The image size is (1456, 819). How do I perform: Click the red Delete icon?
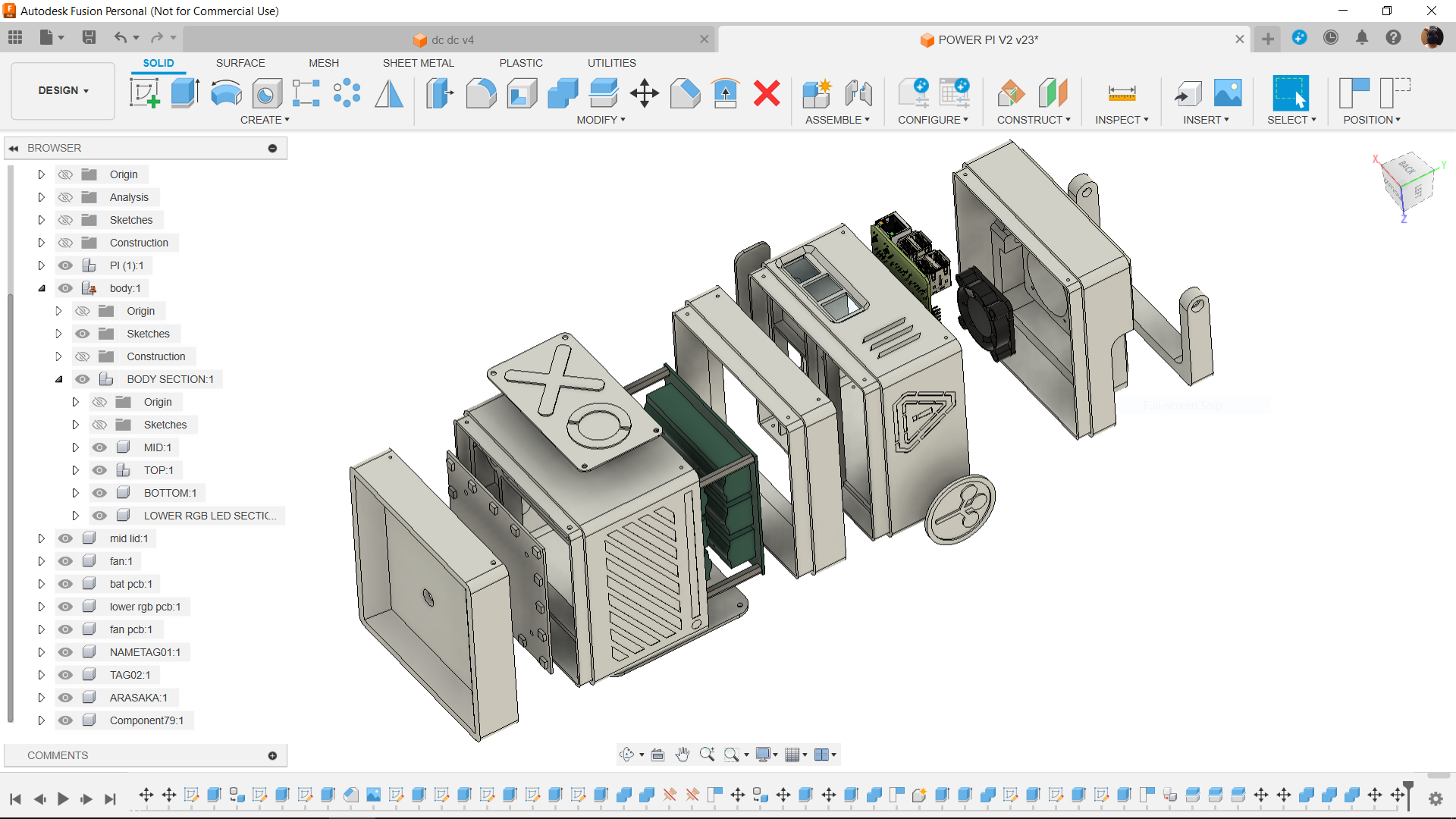(767, 93)
